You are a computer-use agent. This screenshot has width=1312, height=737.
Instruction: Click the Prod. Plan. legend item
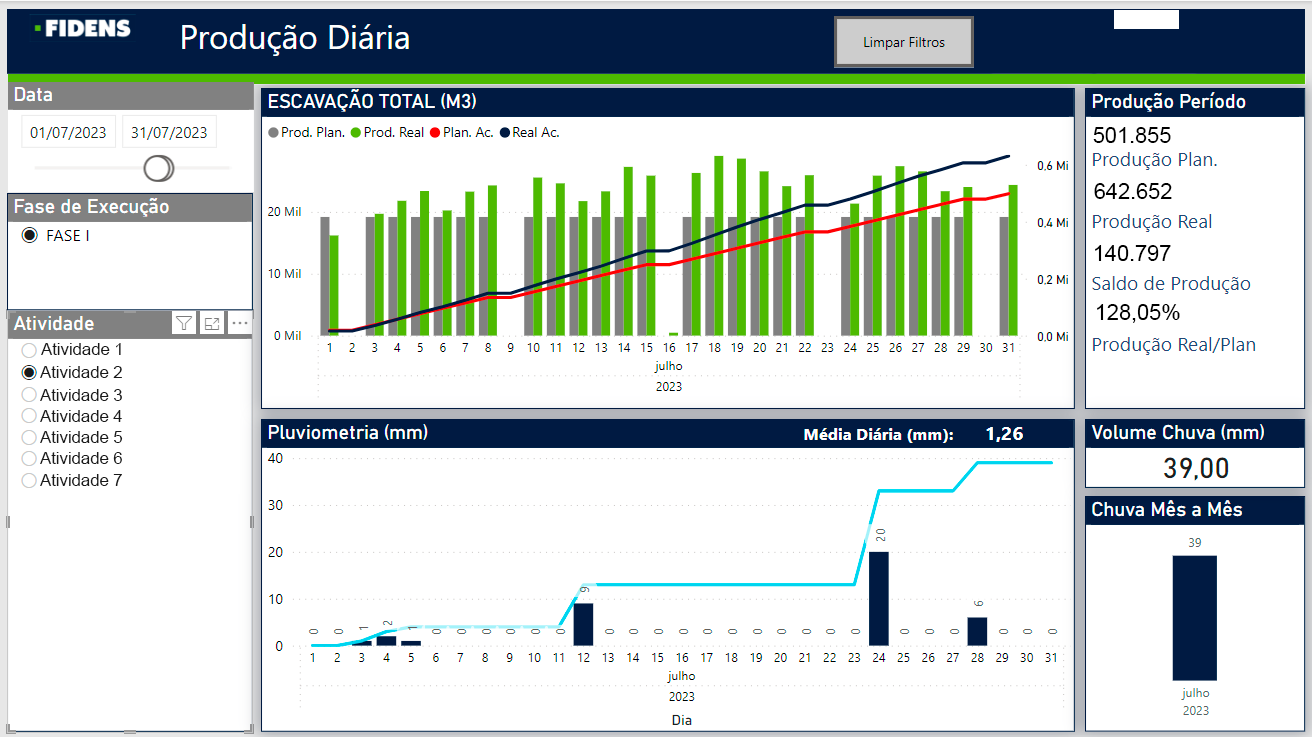[x=306, y=132]
